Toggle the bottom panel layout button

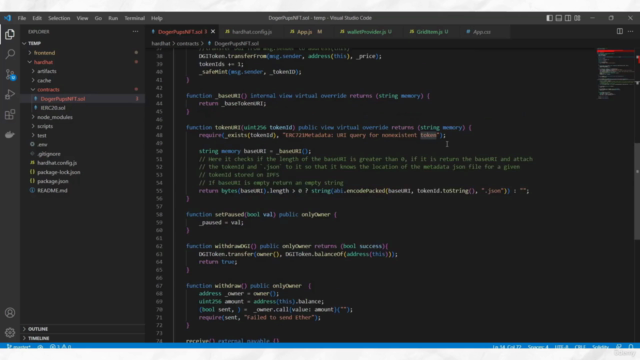coord(558,18)
